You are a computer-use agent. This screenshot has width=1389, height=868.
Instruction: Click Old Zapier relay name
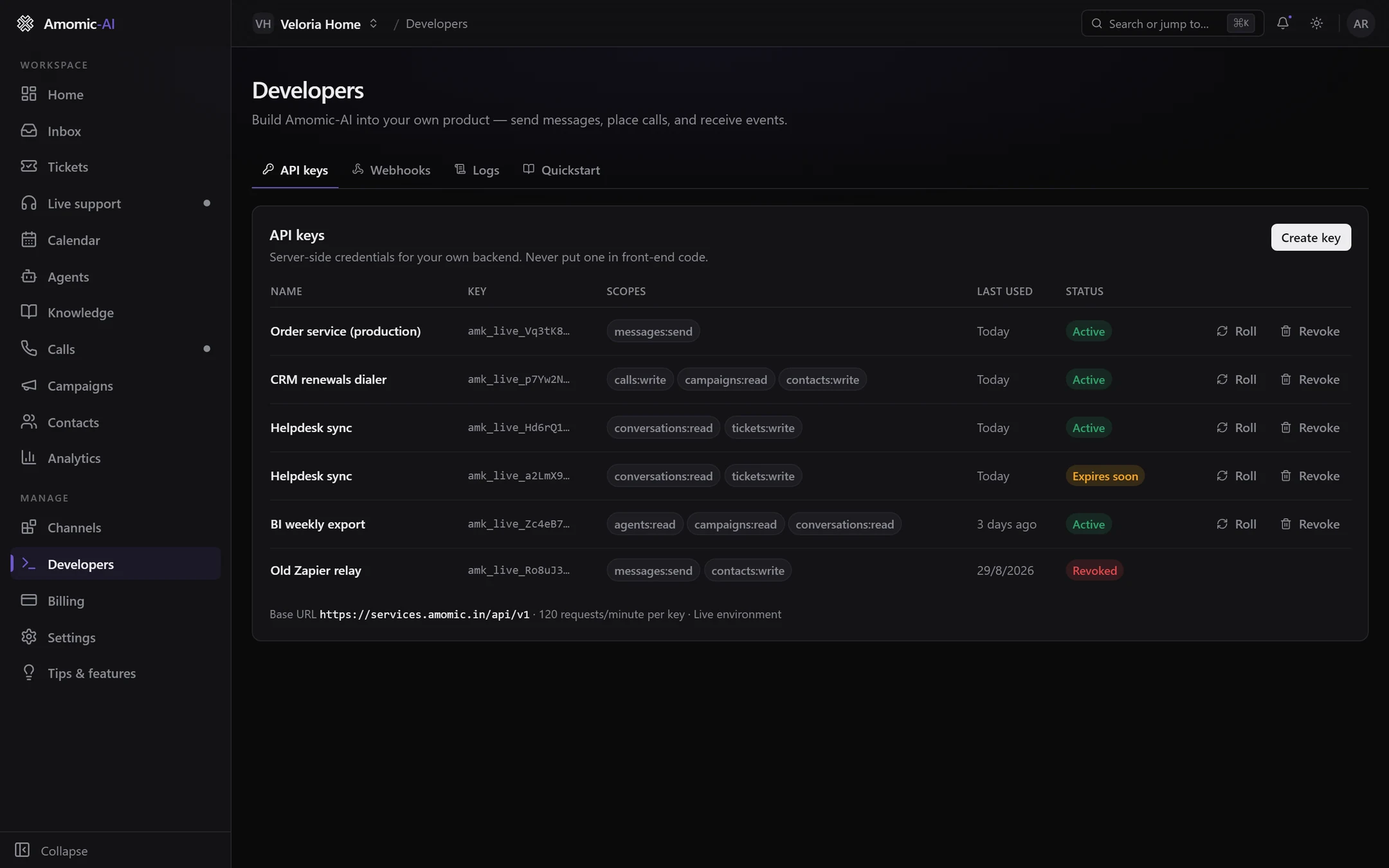click(316, 570)
